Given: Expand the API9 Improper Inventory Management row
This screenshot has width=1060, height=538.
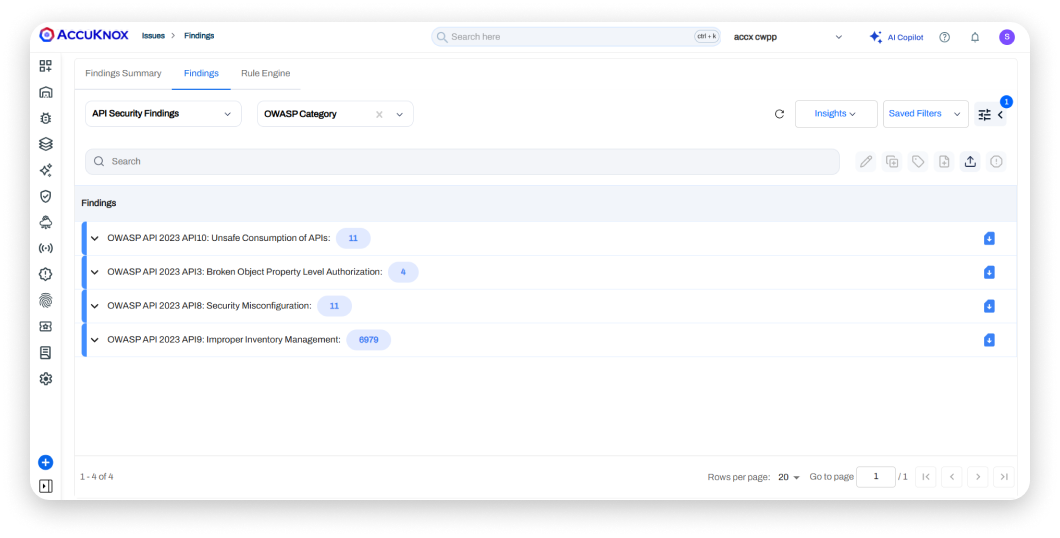Looking at the screenshot, I should (95, 340).
